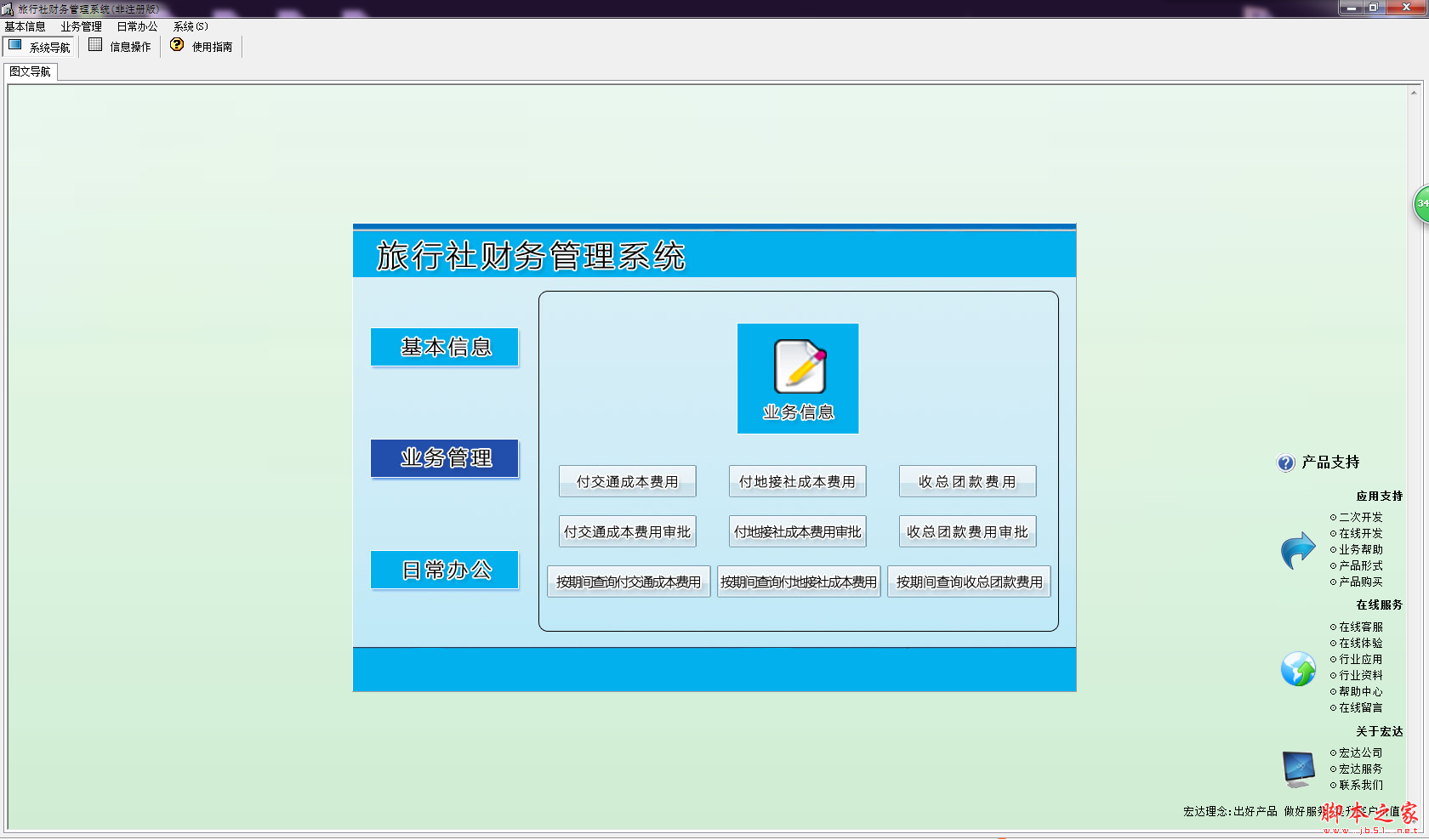
Task: Click the 付交通成本费用 button
Action: pos(628,481)
